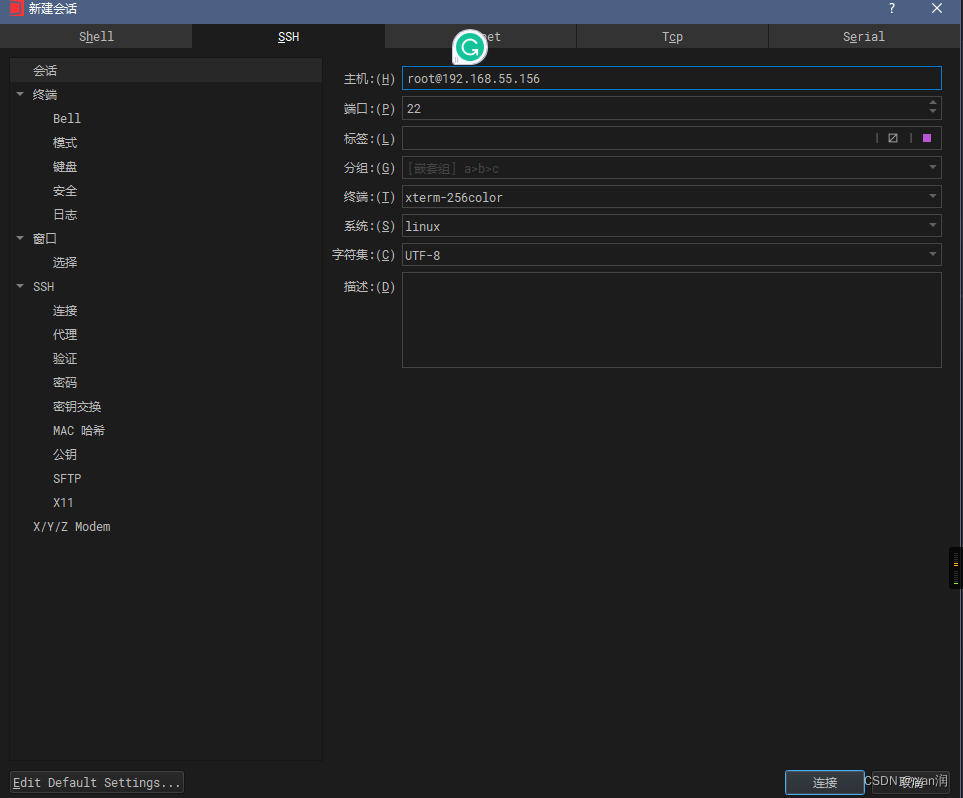
Task: Open the 字符集 UTF-8 dropdown
Action: tap(671, 254)
